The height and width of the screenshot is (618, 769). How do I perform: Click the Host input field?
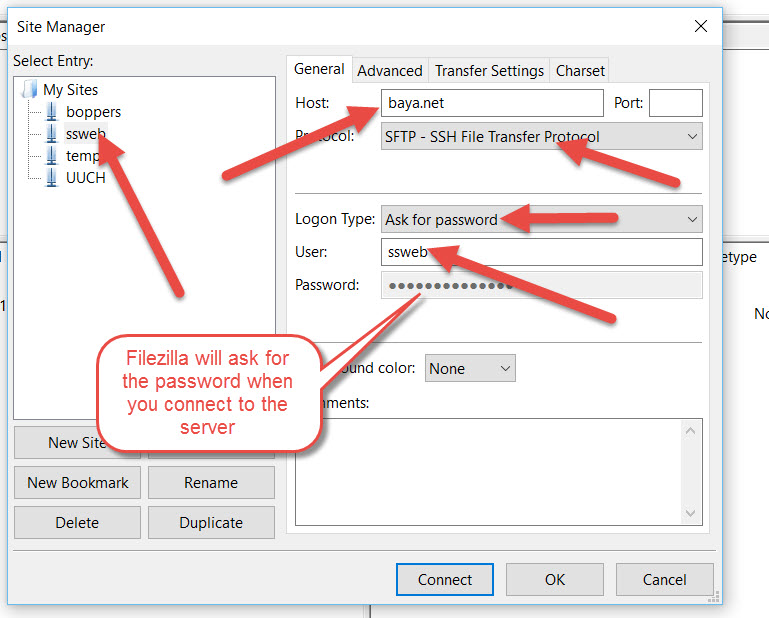[x=492, y=103]
